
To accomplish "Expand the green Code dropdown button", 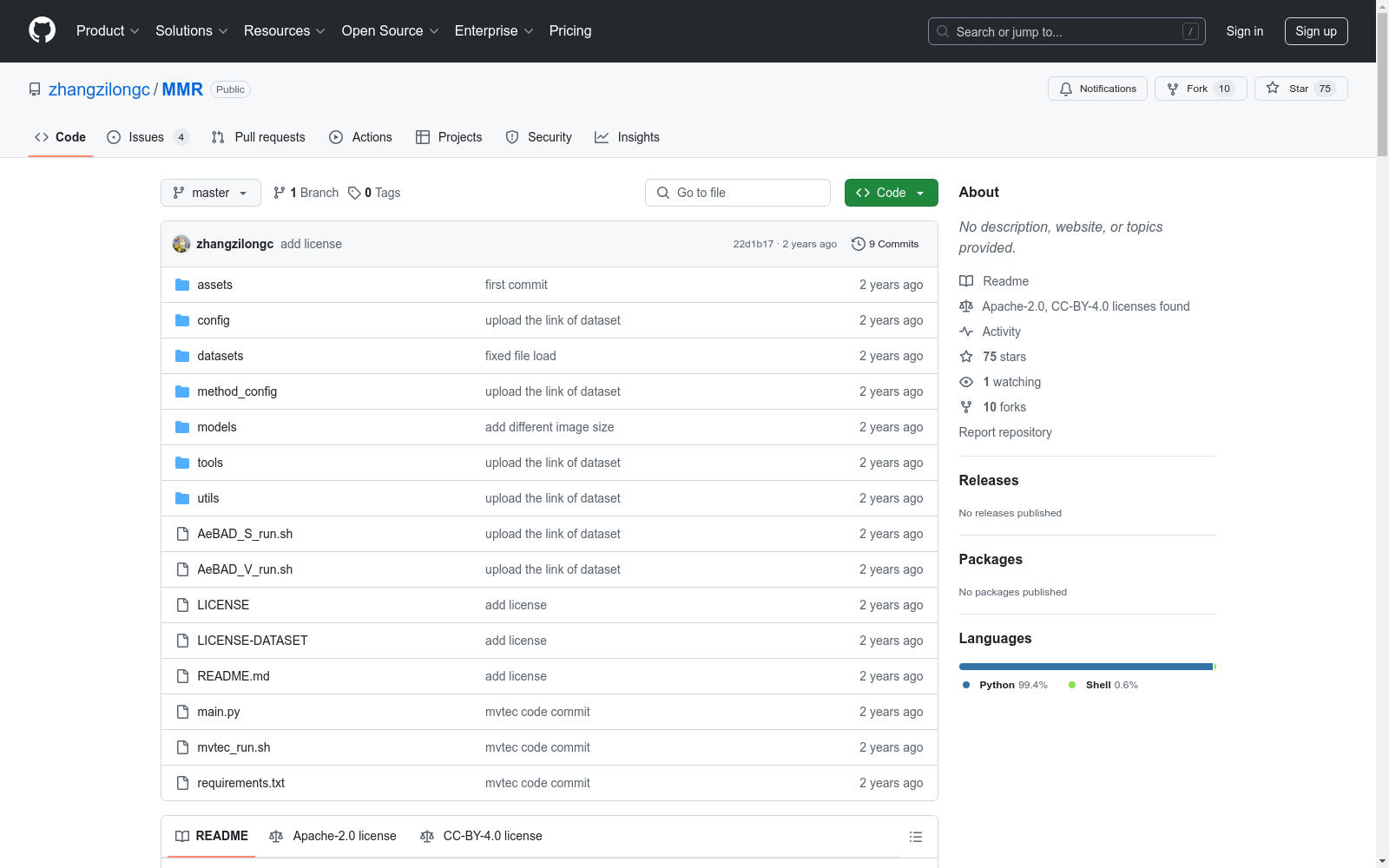I will (891, 193).
